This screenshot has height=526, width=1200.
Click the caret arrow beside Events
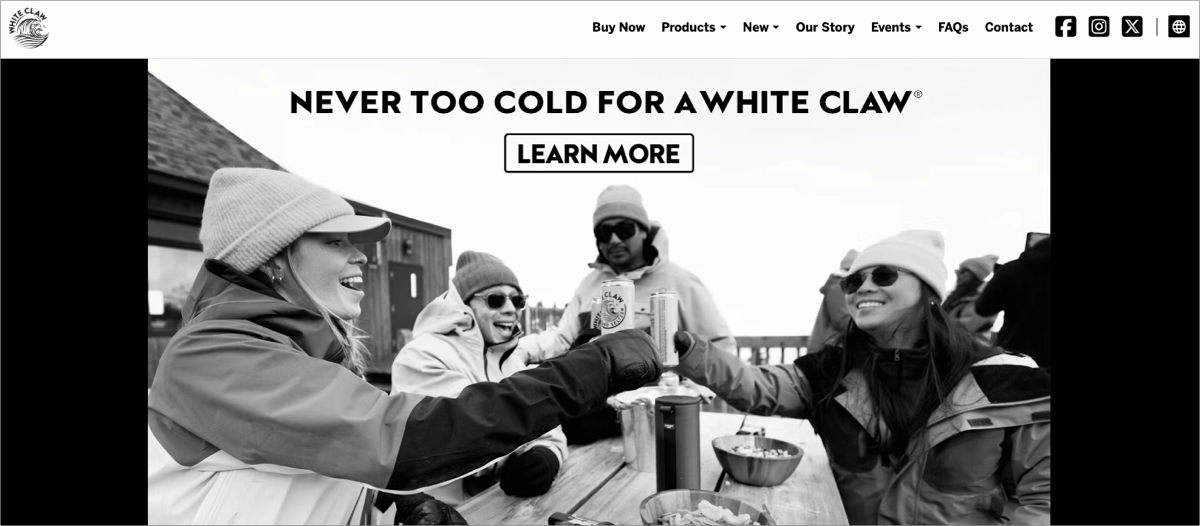[x=918, y=28]
